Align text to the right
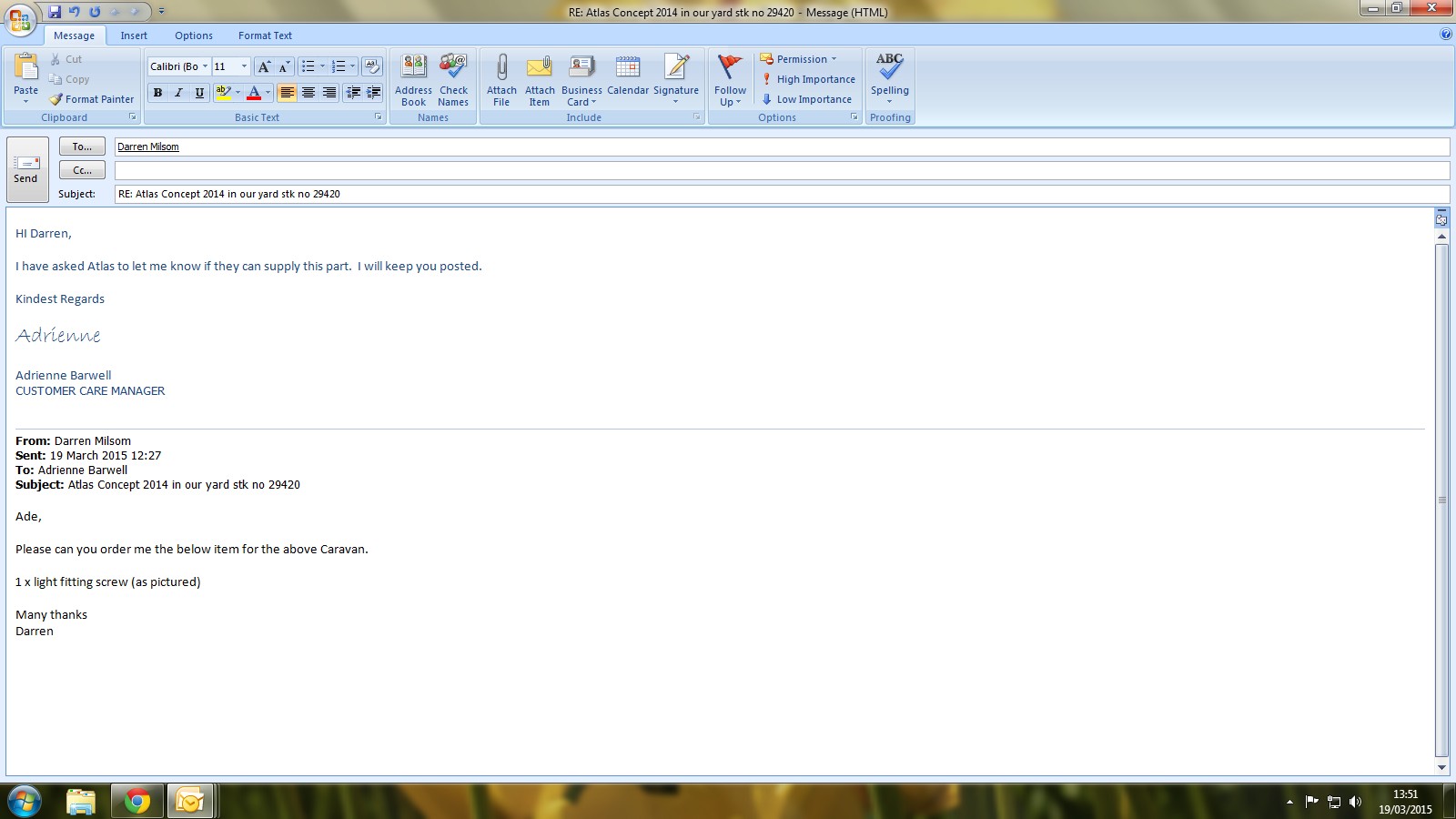The width and height of the screenshot is (1456, 819). [x=329, y=93]
